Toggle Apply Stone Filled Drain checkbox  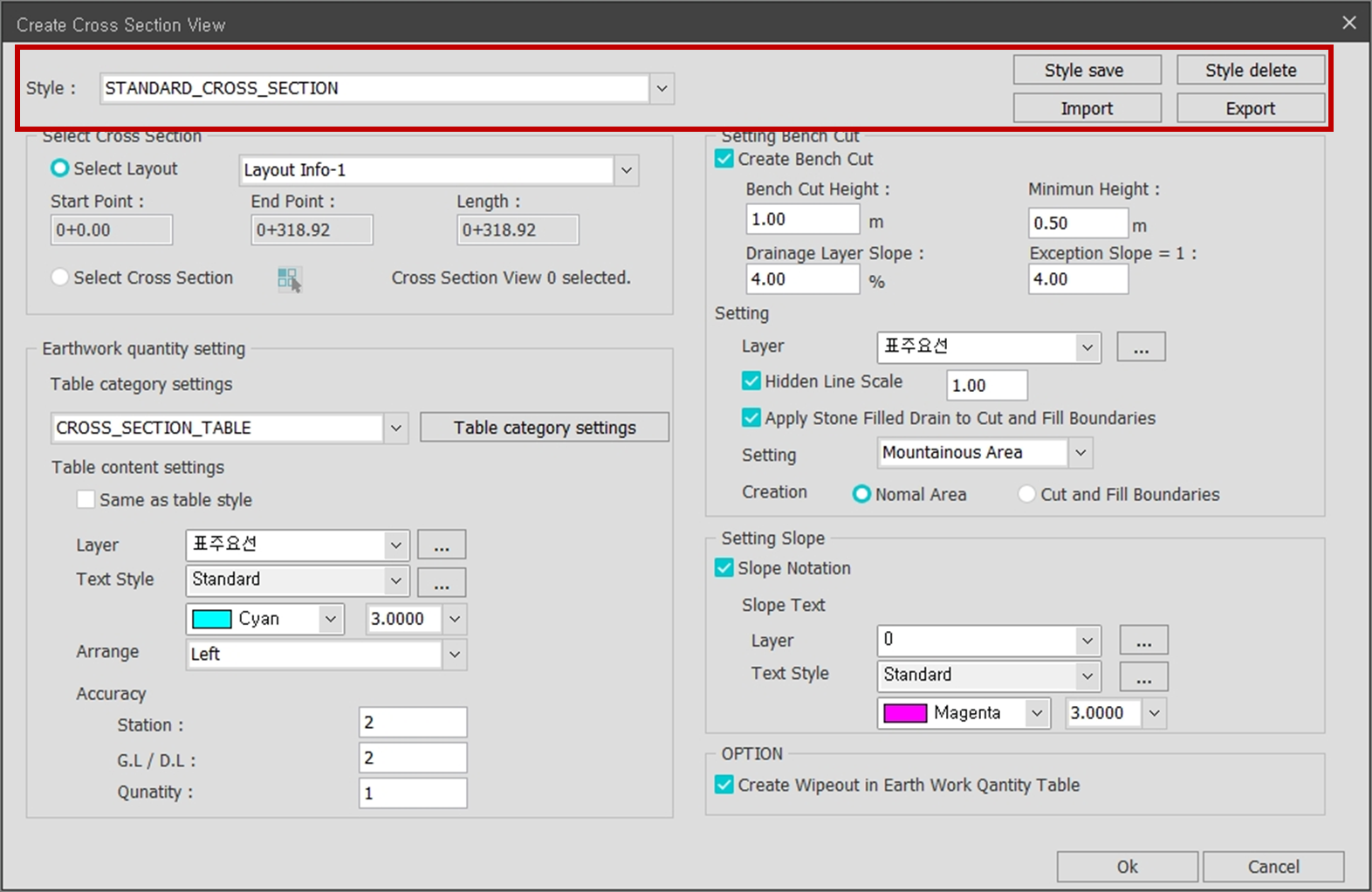(751, 417)
